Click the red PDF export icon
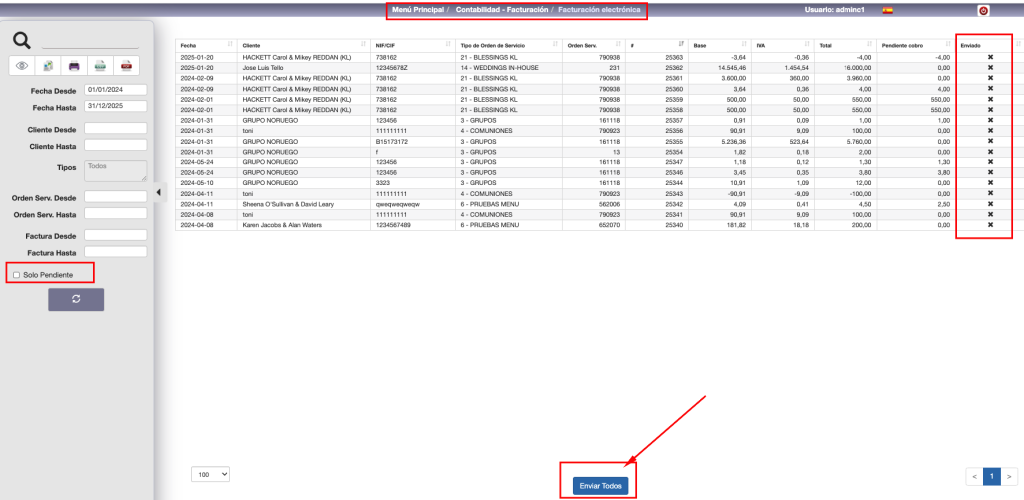 (x=126, y=66)
